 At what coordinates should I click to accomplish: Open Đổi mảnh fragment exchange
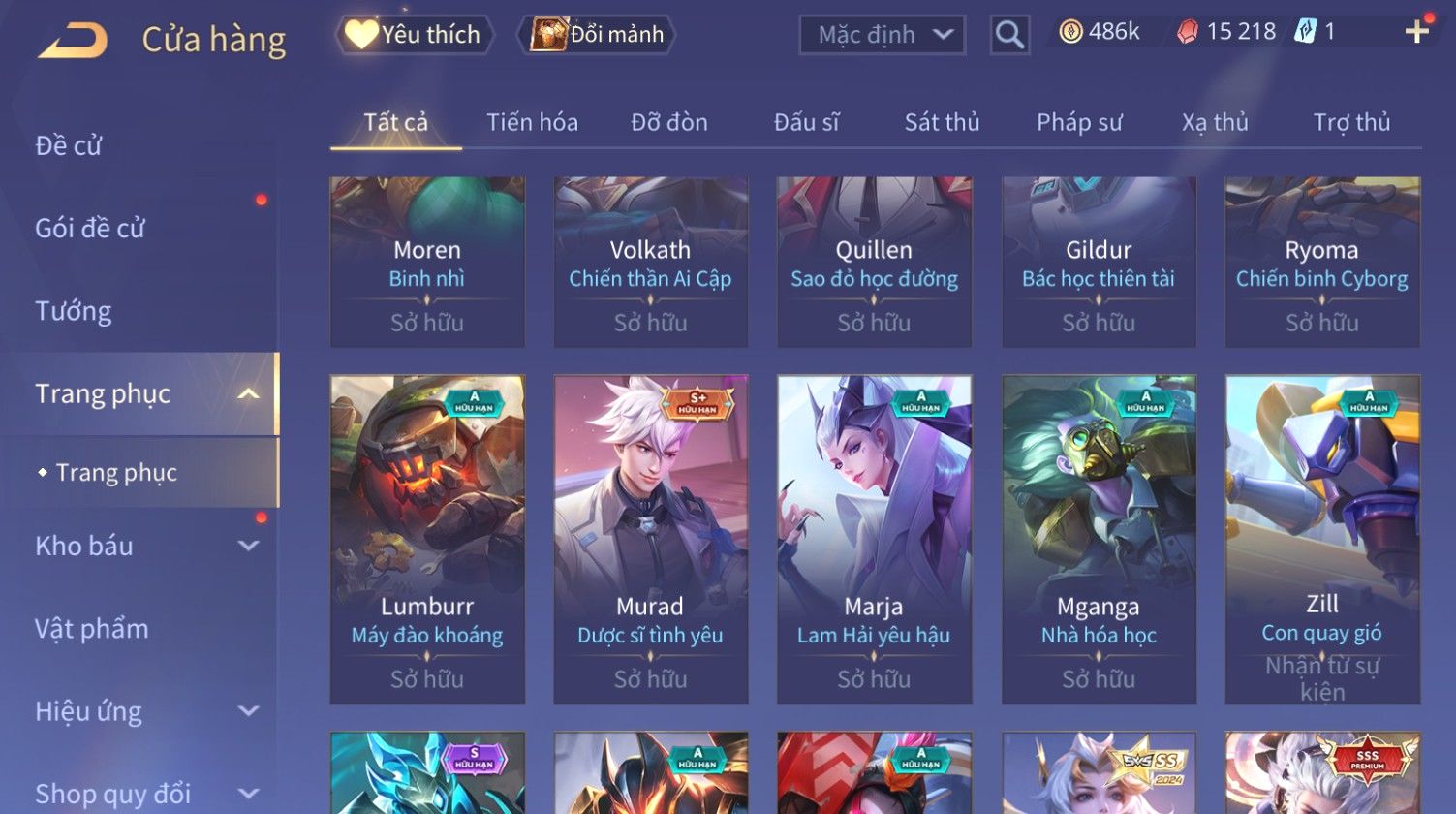[x=597, y=35]
